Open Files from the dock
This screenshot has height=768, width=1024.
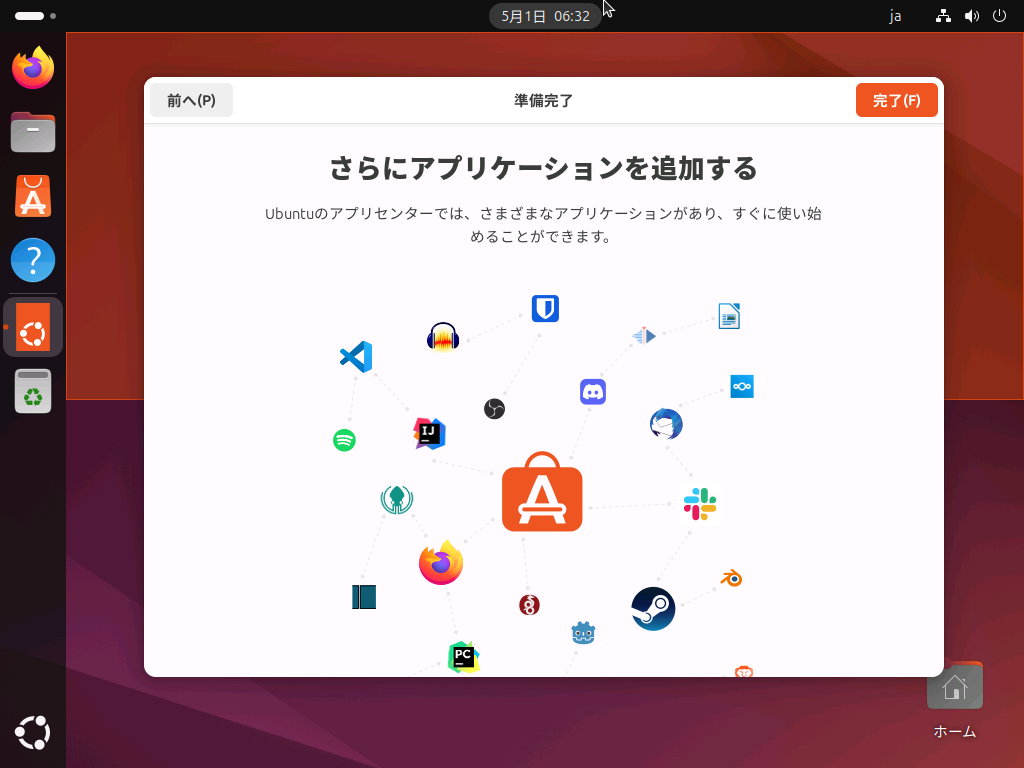[x=33, y=132]
